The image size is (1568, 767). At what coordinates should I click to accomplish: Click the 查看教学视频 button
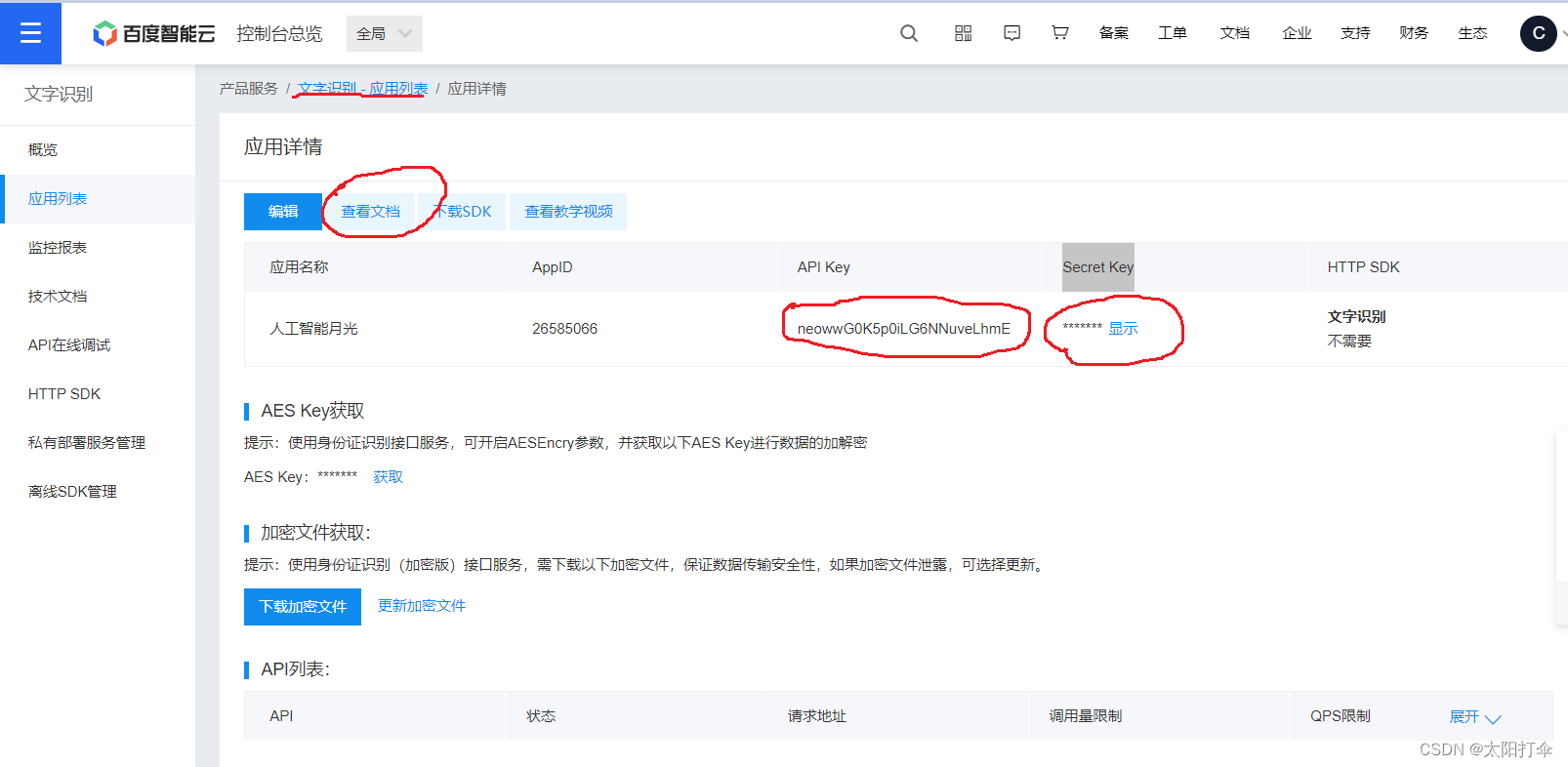coord(568,212)
